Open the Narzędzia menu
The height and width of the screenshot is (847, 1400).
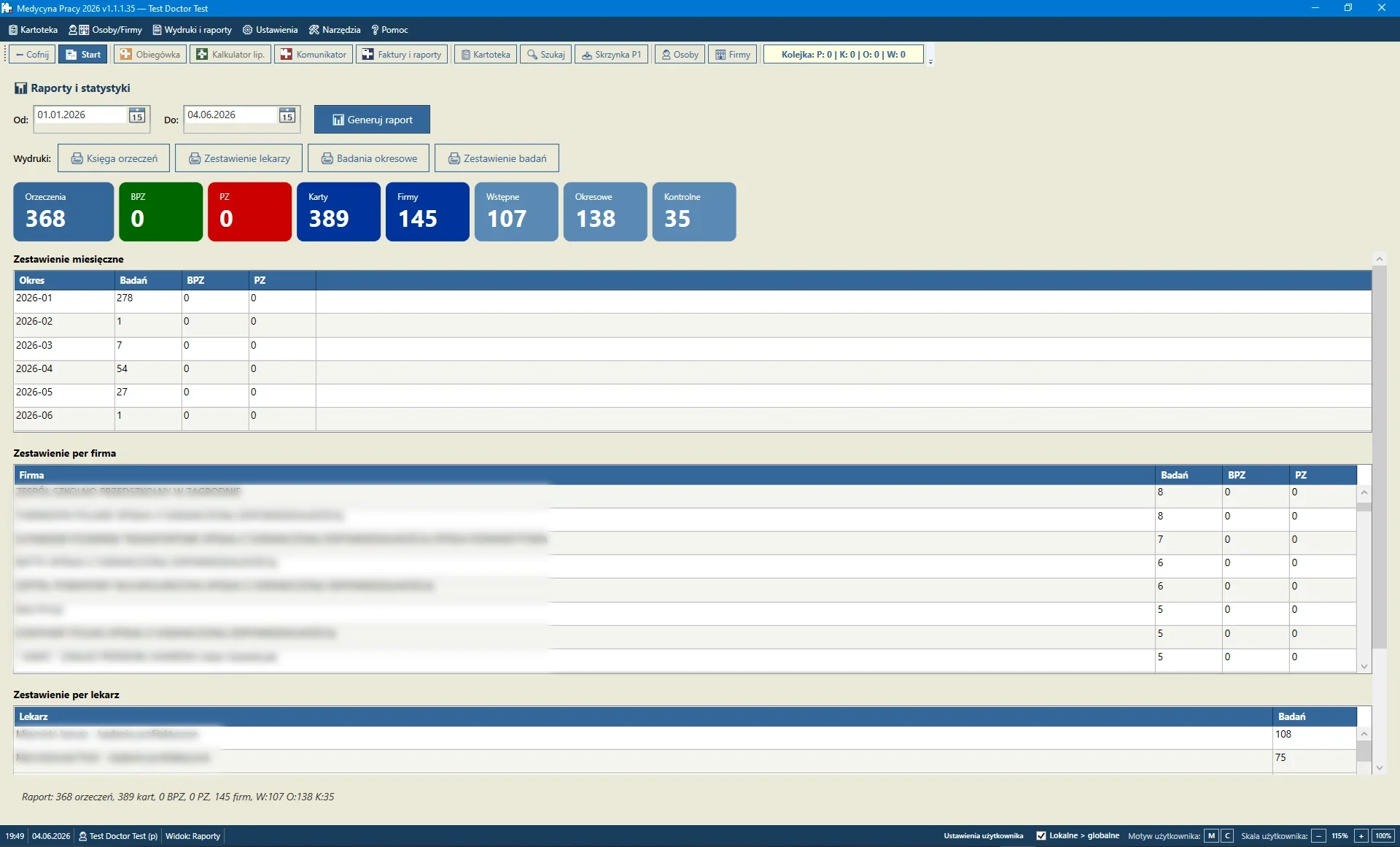[335, 30]
